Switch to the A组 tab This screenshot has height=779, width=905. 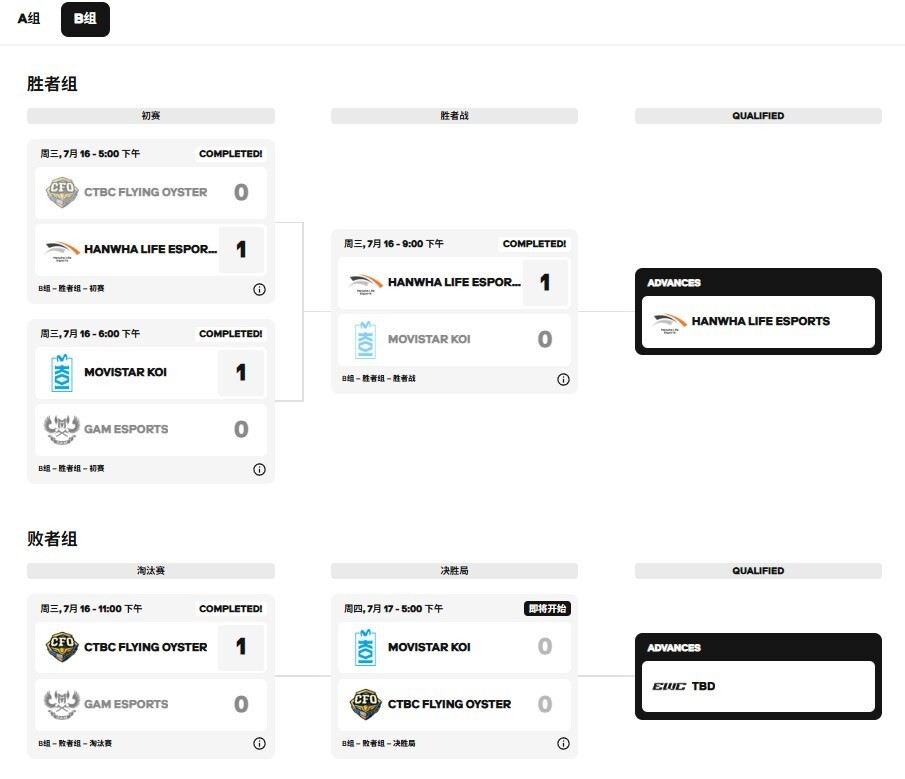[x=29, y=19]
